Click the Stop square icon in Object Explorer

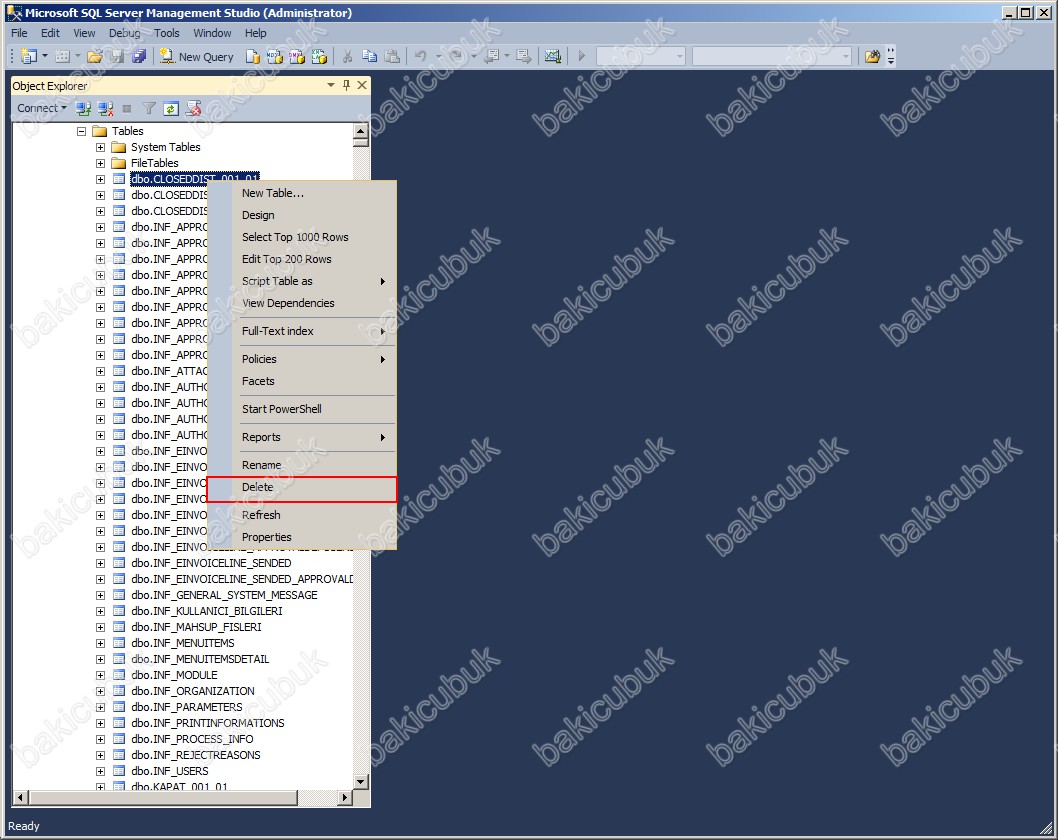point(126,108)
